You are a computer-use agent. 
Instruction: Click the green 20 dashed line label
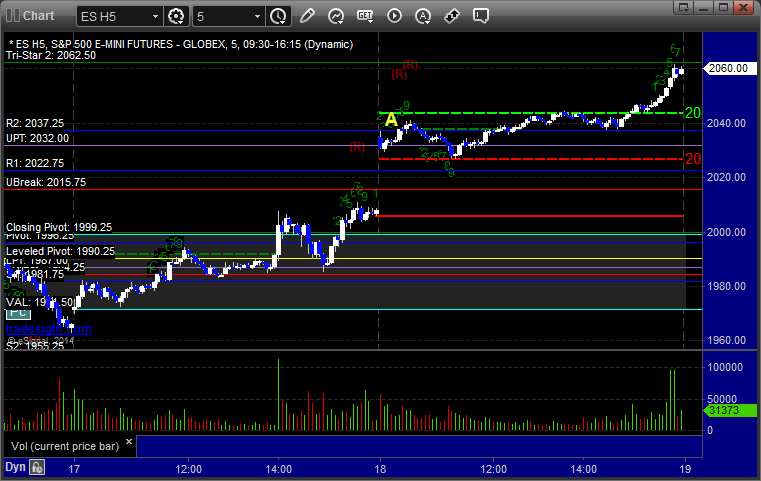click(x=693, y=113)
